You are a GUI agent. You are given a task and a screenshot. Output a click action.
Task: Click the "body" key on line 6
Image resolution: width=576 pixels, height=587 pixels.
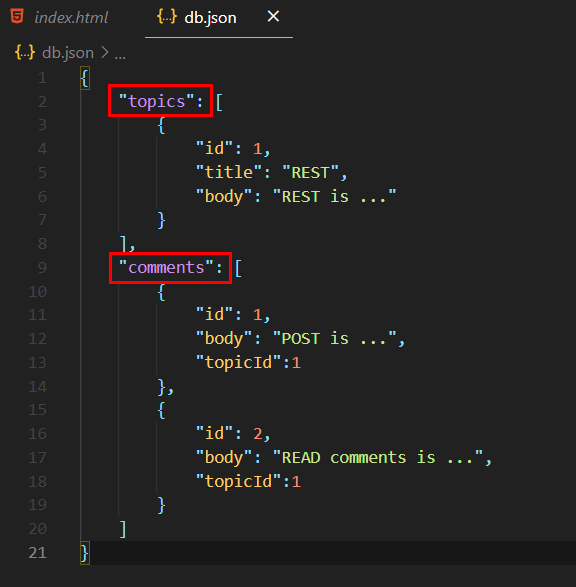pyautogui.click(x=224, y=196)
